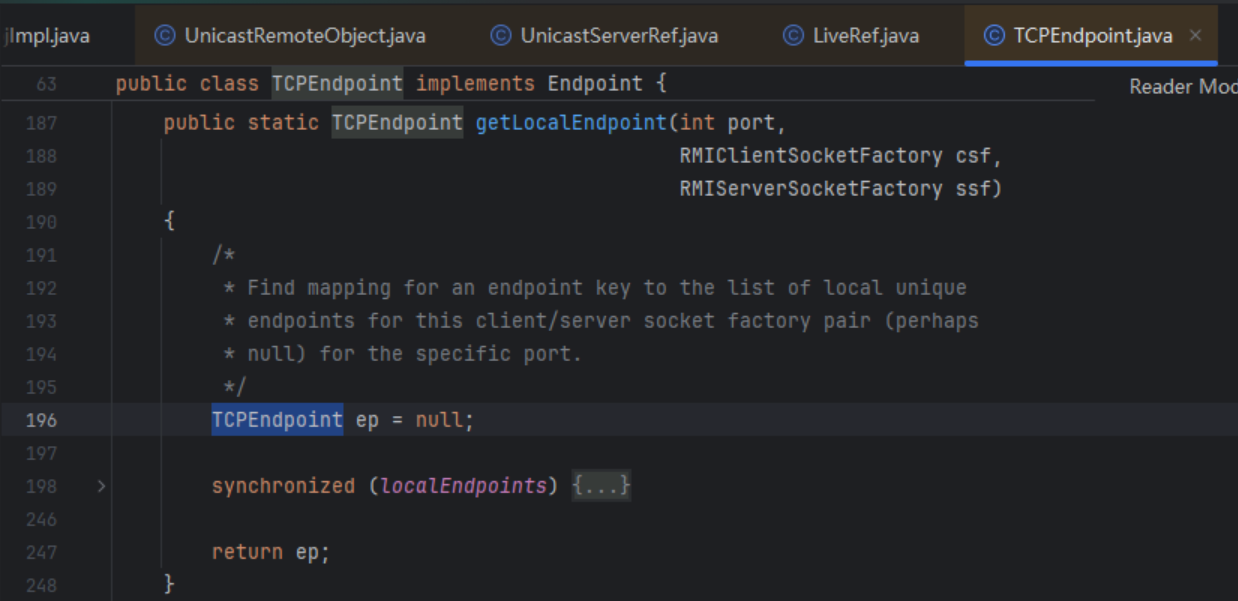The height and width of the screenshot is (601, 1238).
Task: Toggle Reader Mode in the editor
Action: tap(1182, 86)
